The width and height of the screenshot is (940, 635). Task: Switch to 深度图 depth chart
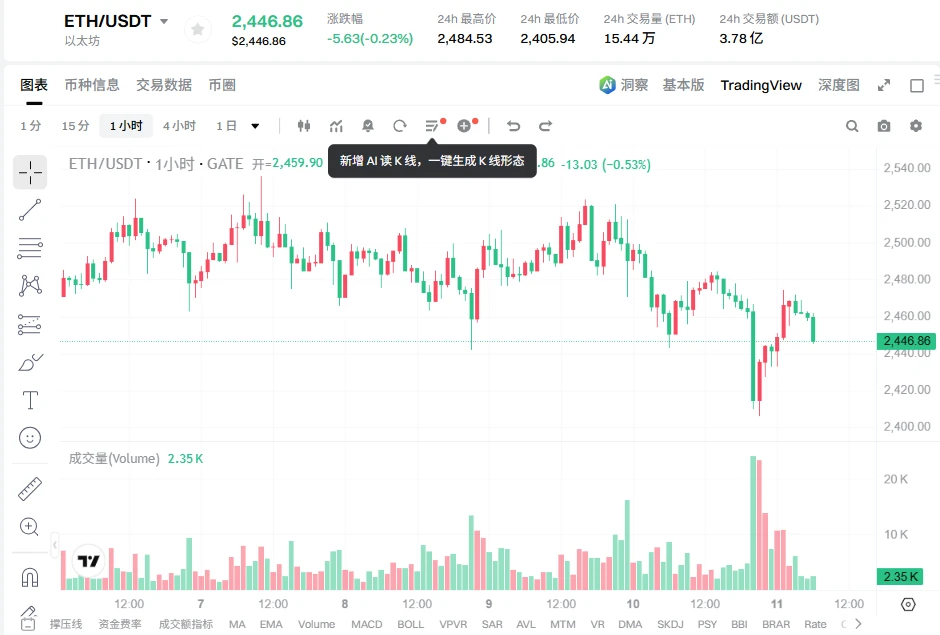839,85
